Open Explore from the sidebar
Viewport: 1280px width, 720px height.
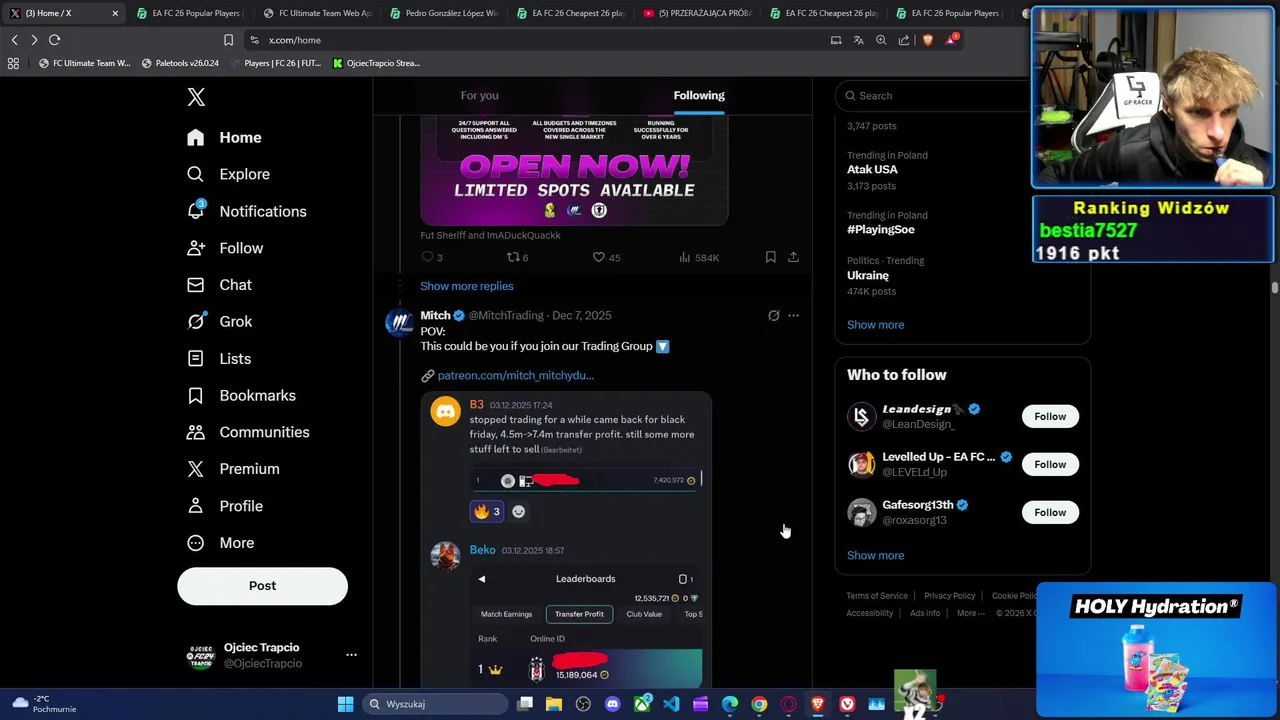(x=228, y=174)
